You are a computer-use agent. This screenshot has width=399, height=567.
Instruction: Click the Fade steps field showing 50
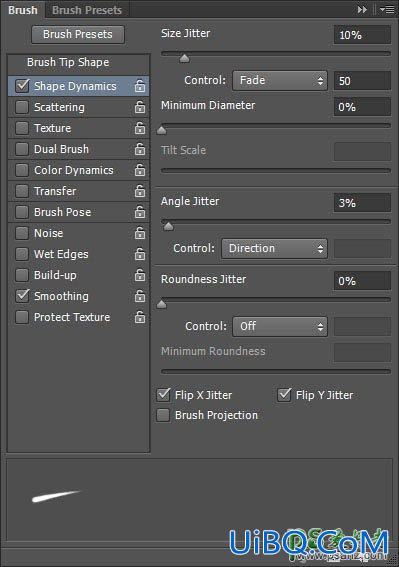362,81
